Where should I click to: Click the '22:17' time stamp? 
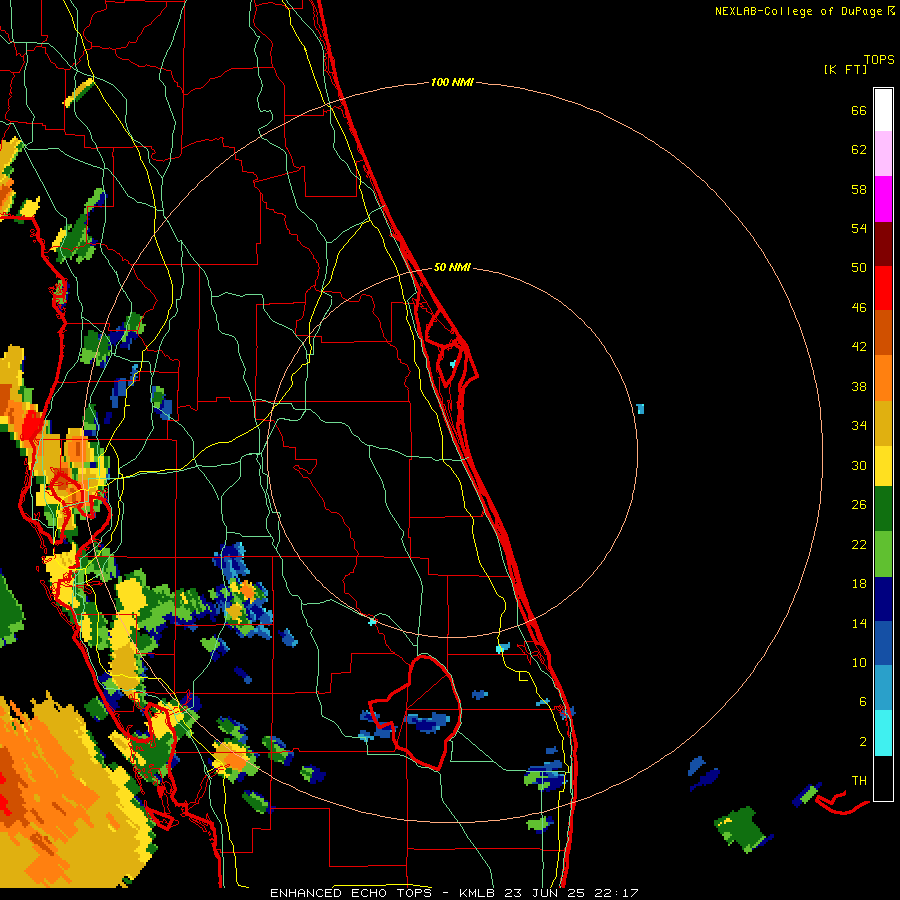(616, 893)
